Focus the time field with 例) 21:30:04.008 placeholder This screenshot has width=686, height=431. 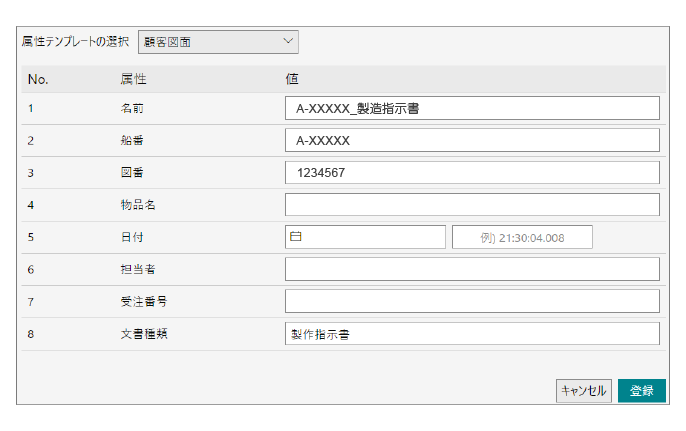(x=522, y=237)
